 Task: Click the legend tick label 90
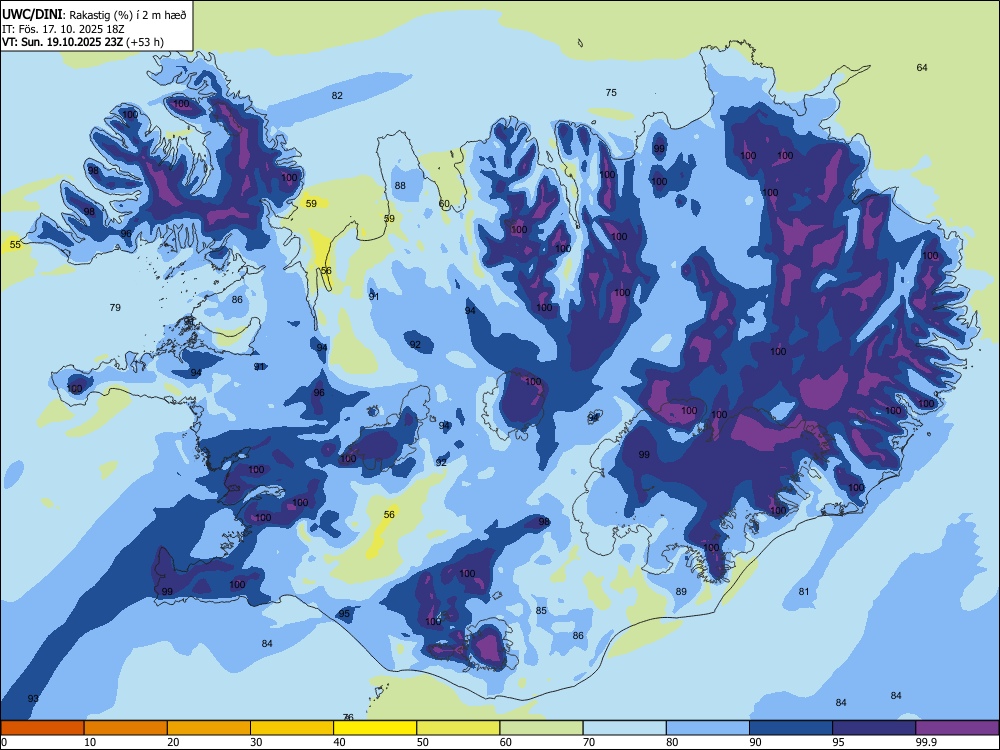tap(755, 742)
